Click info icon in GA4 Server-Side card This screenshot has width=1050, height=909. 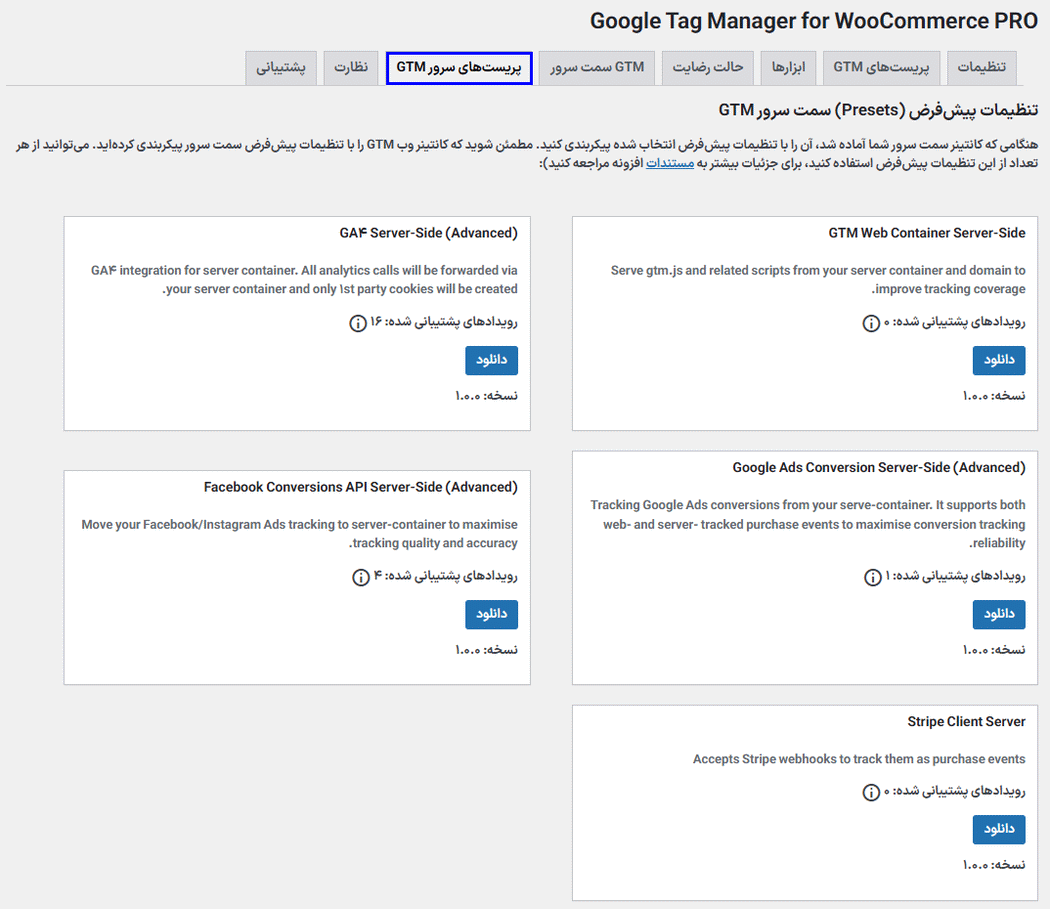358,323
